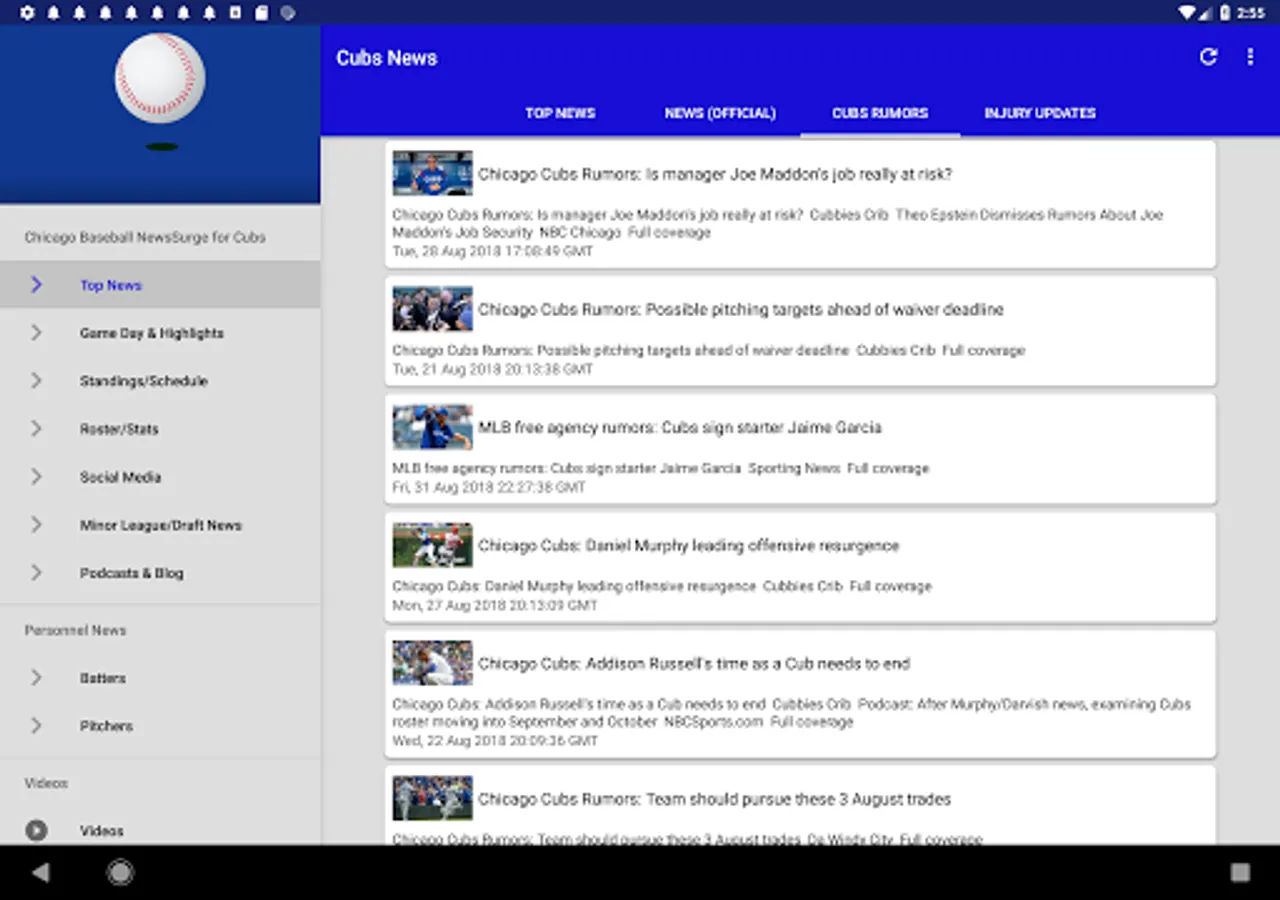This screenshot has height=900, width=1280.
Task: Open pitching targets ahead of waiver deadline article
Action: point(800,331)
